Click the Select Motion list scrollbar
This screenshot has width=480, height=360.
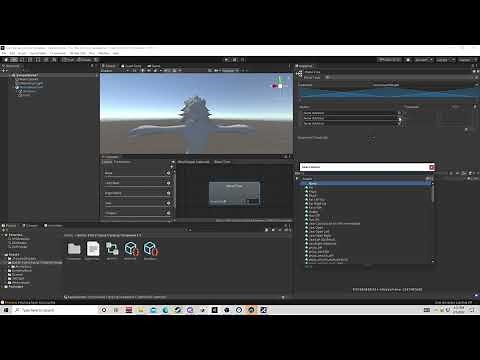pyautogui.click(x=433, y=193)
